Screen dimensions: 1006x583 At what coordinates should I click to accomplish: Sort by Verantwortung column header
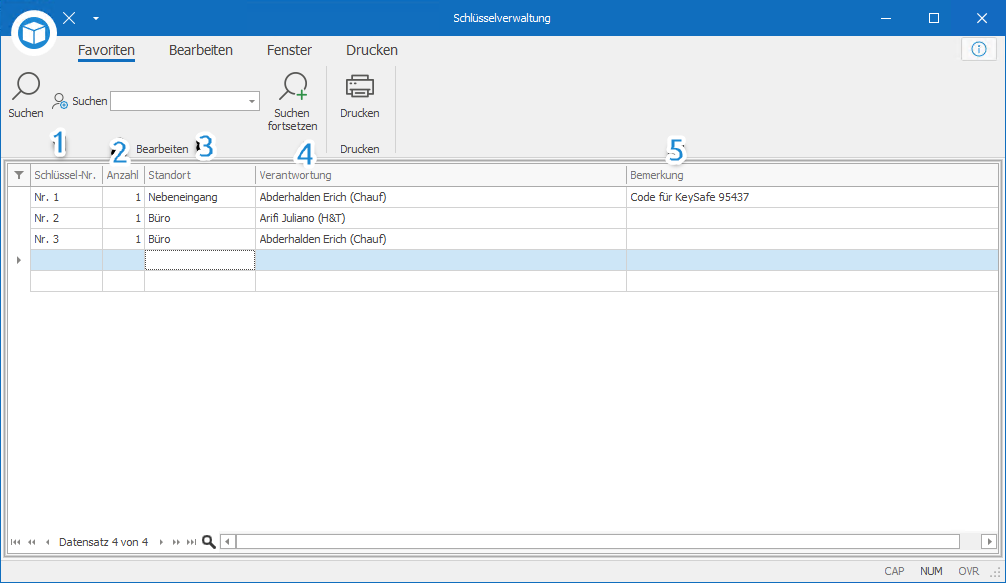(441, 175)
